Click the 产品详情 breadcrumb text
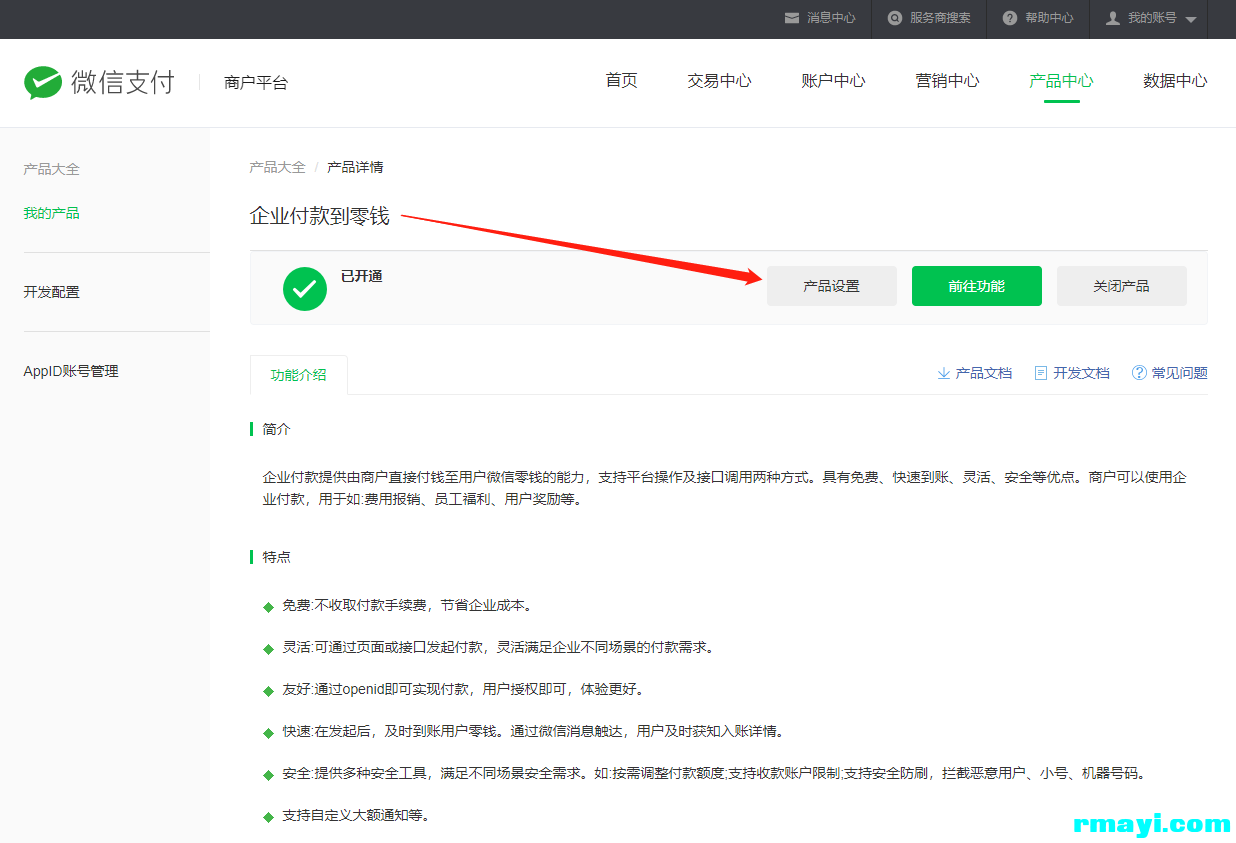The image size is (1236, 843). coord(355,167)
